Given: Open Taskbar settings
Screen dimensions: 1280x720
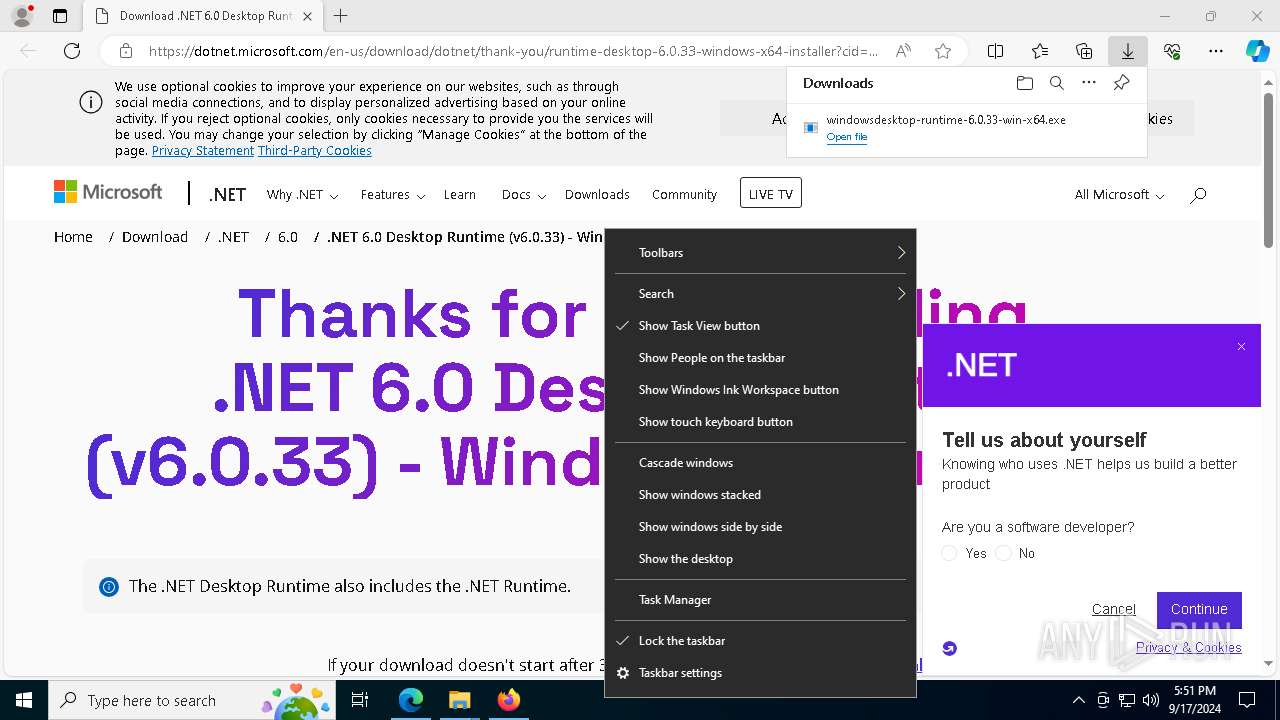Looking at the screenshot, I should click(760, 673).
